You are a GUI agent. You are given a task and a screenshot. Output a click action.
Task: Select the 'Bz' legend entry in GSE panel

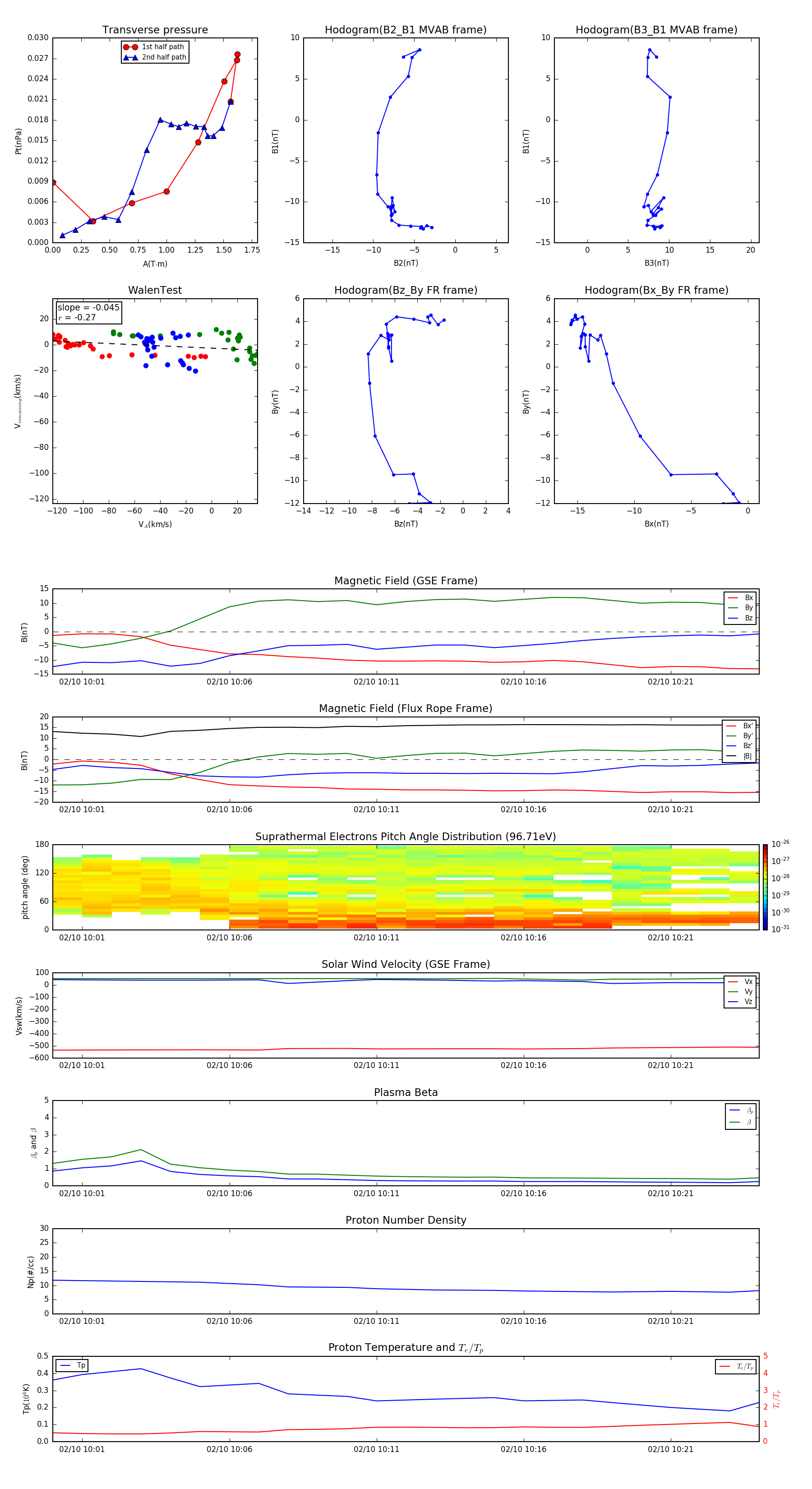[x=740, y=618]
